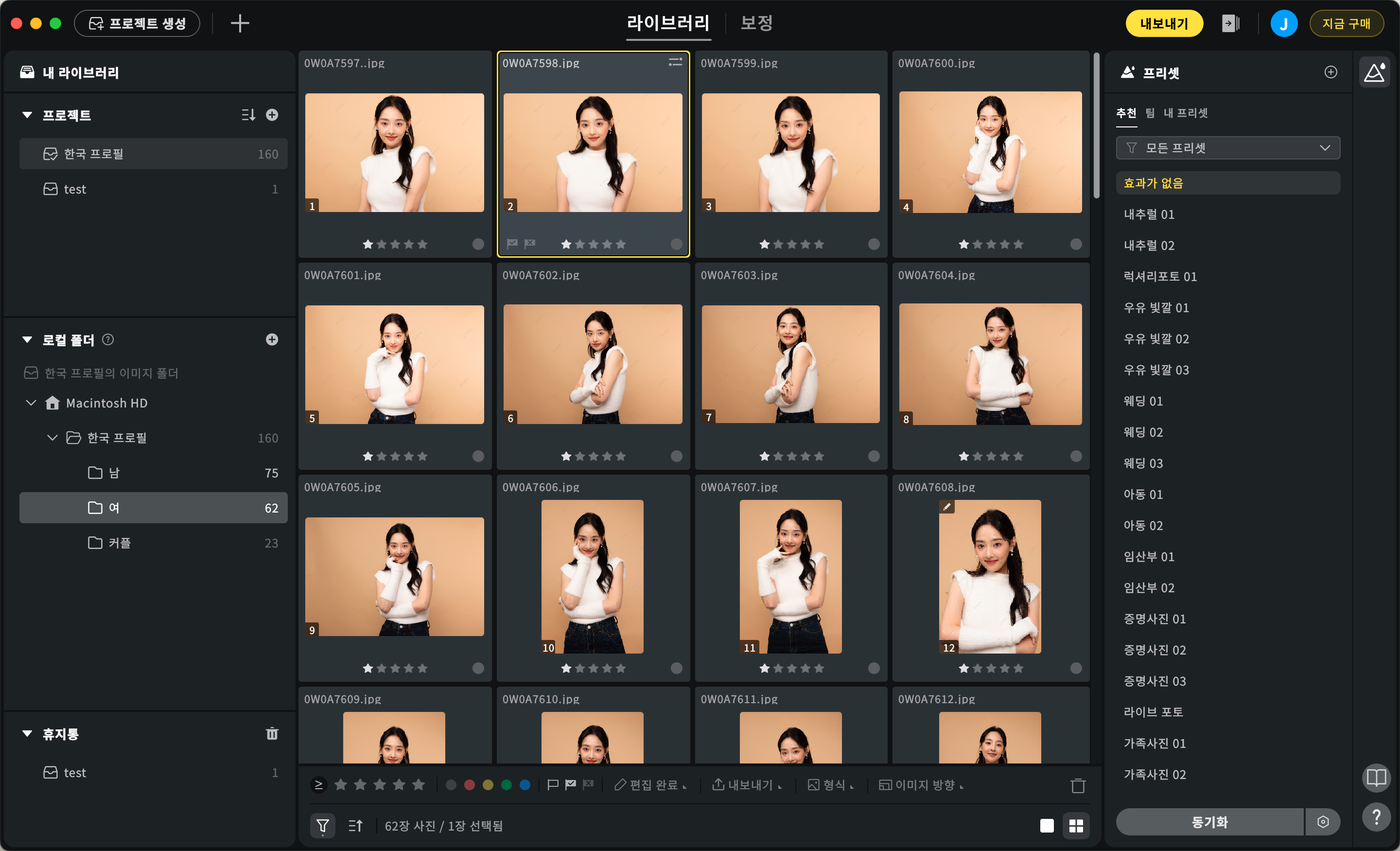Empty the trash using the 휴지통 bin icon
Viewport: 1400px width, 851px height.
(272, 733)
